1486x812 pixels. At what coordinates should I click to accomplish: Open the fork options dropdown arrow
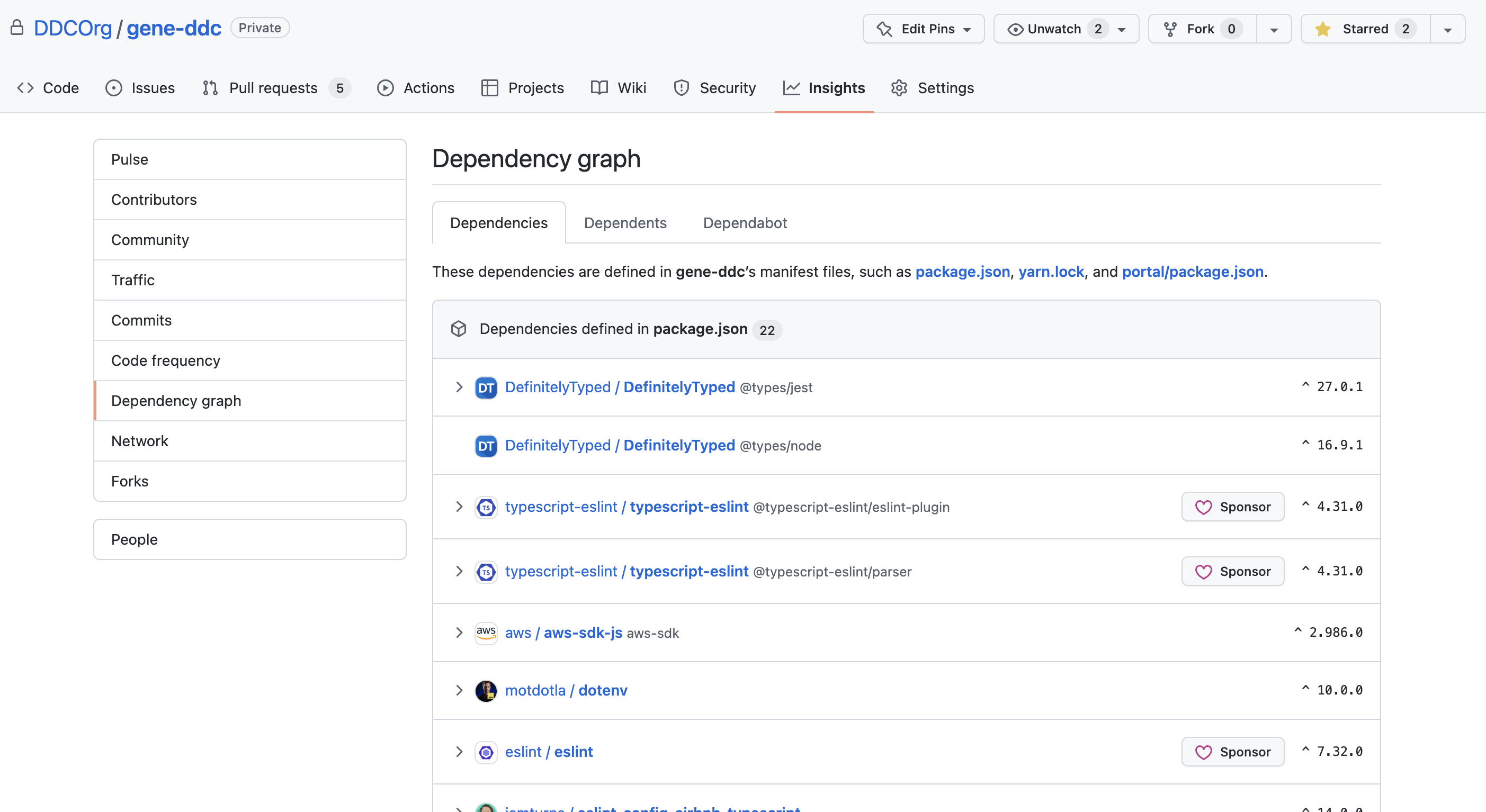click(x=1274, y=29)
